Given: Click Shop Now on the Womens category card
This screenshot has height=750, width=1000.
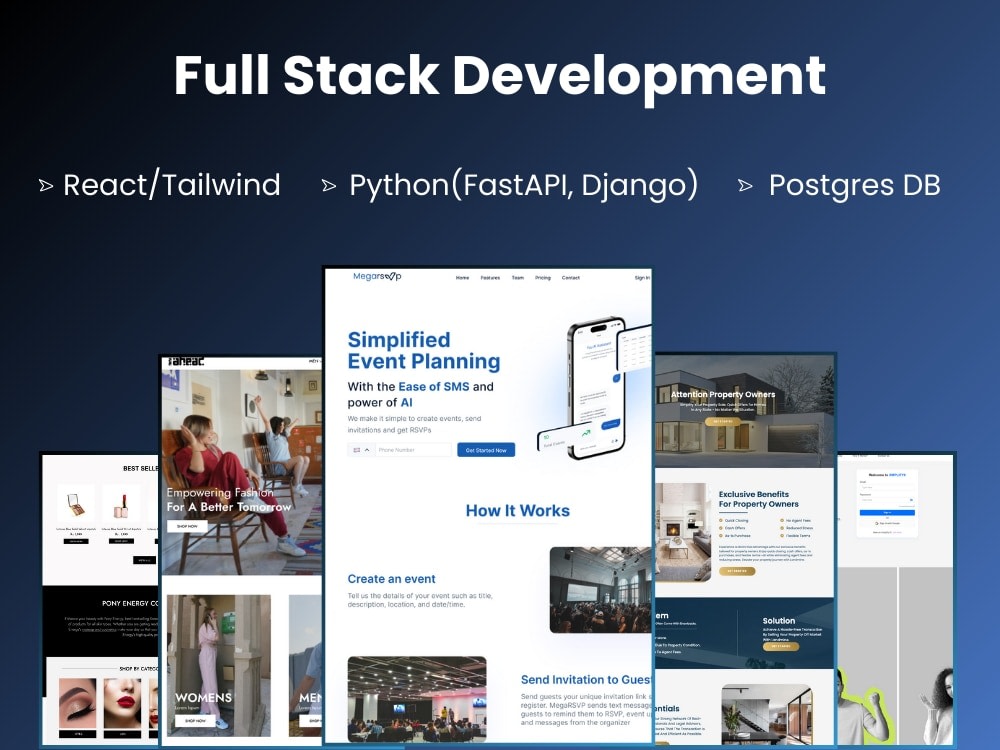Looking at the screenshot, I should [195, 721].
